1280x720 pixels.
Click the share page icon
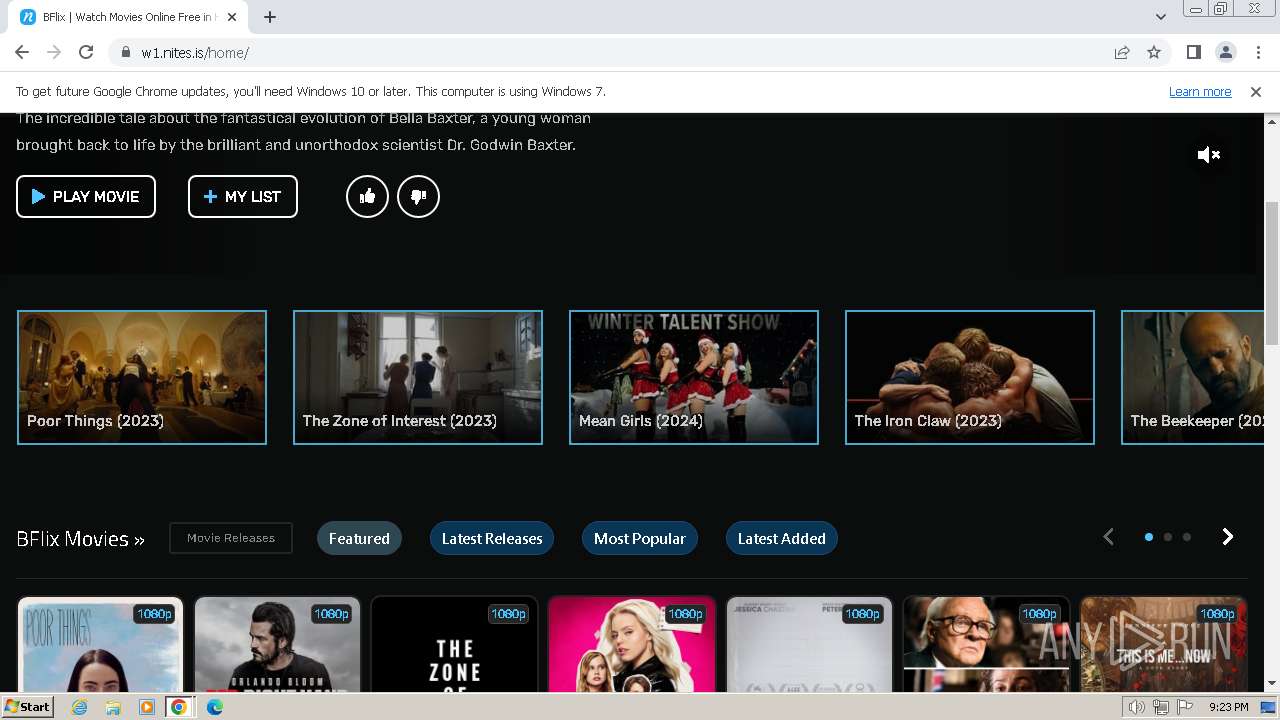pos(1122,52)
